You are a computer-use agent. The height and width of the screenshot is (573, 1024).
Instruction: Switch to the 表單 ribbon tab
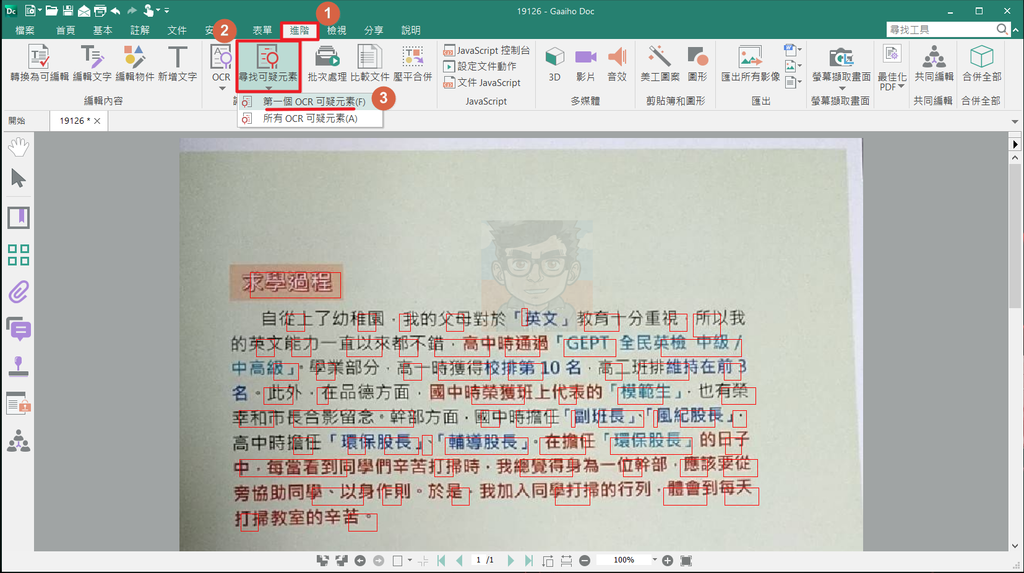click(262, 30)
